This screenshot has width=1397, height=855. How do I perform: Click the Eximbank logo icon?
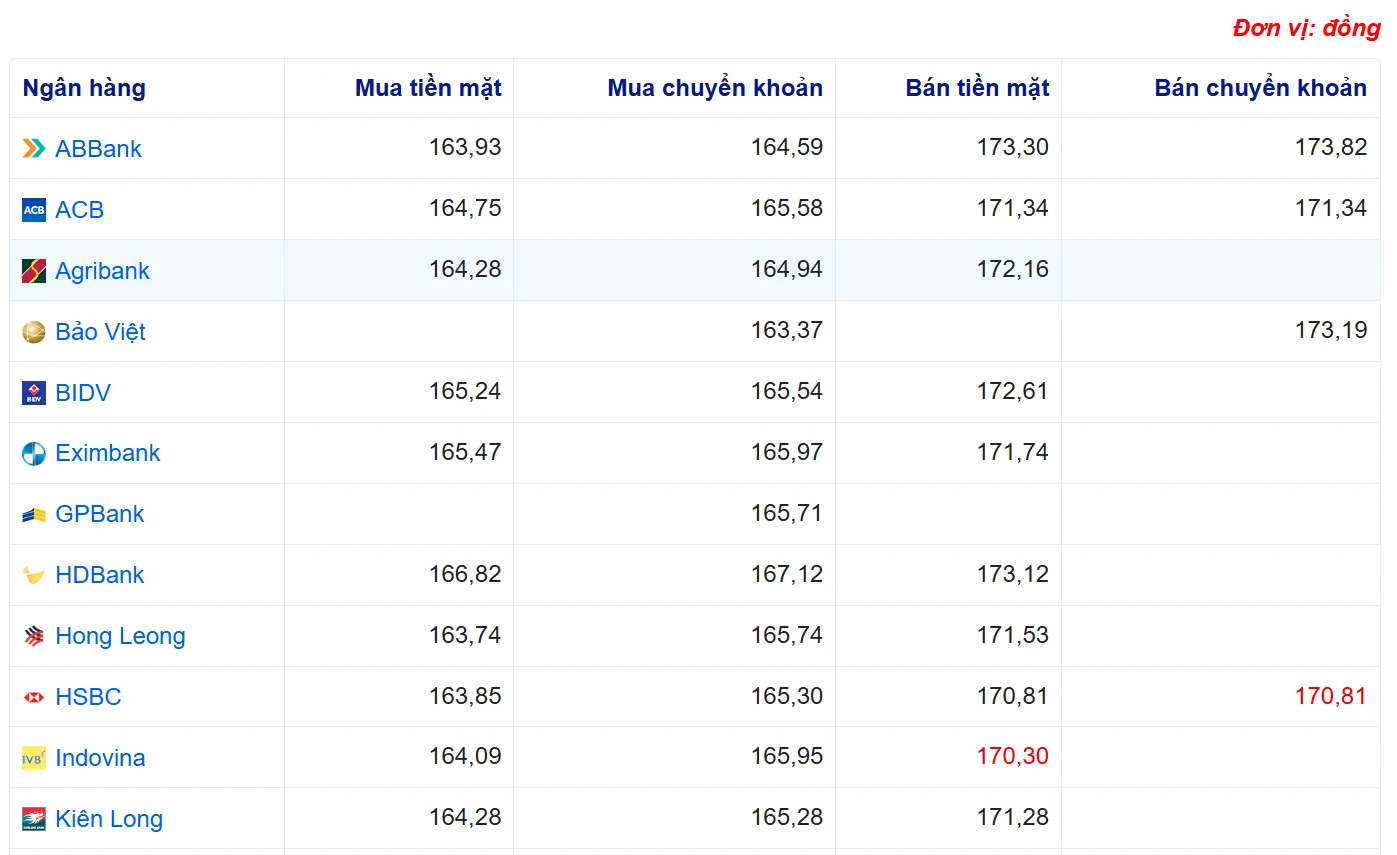[34, 454]
